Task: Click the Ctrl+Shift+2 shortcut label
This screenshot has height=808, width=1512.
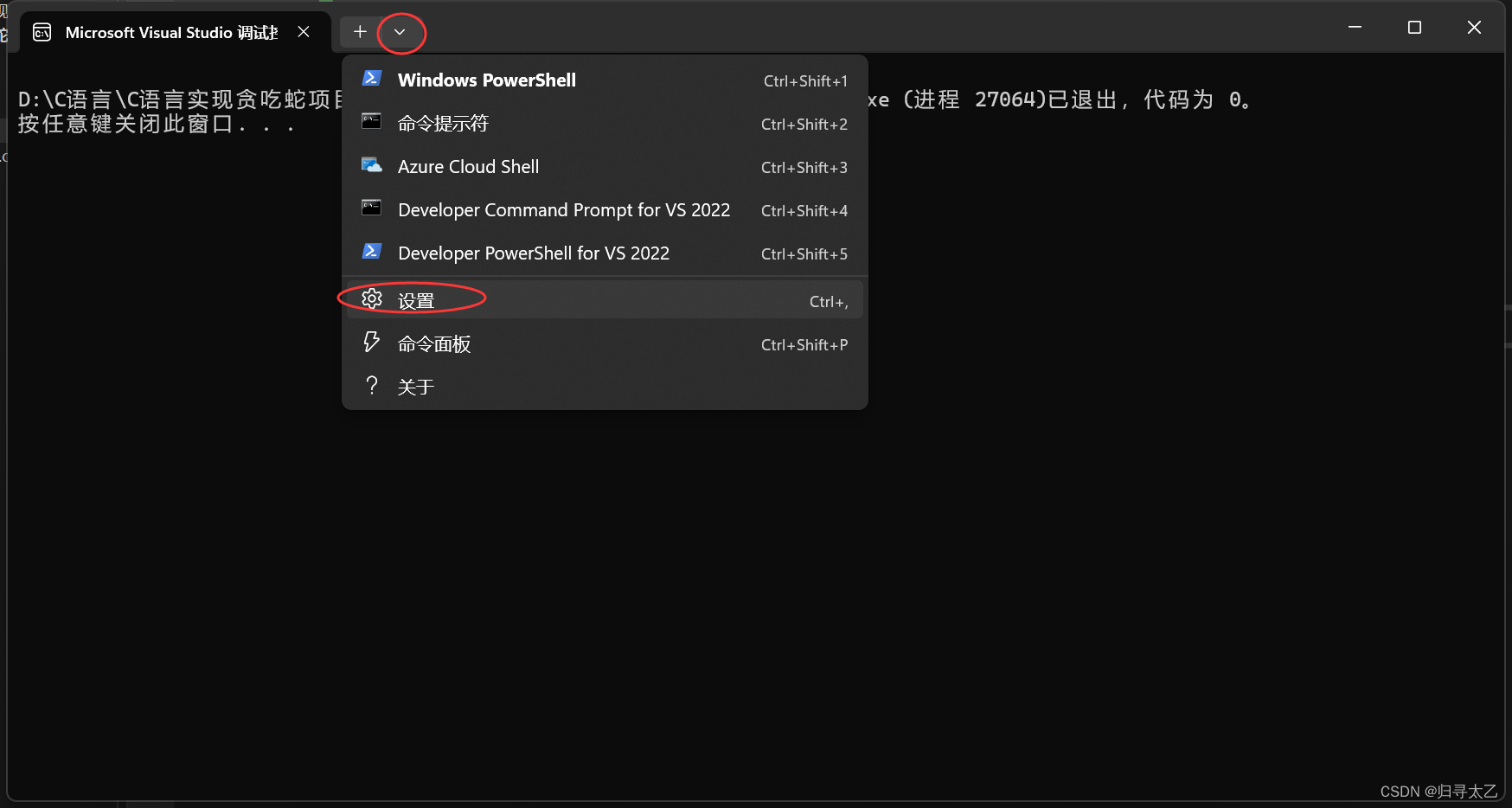Action: 804,125
